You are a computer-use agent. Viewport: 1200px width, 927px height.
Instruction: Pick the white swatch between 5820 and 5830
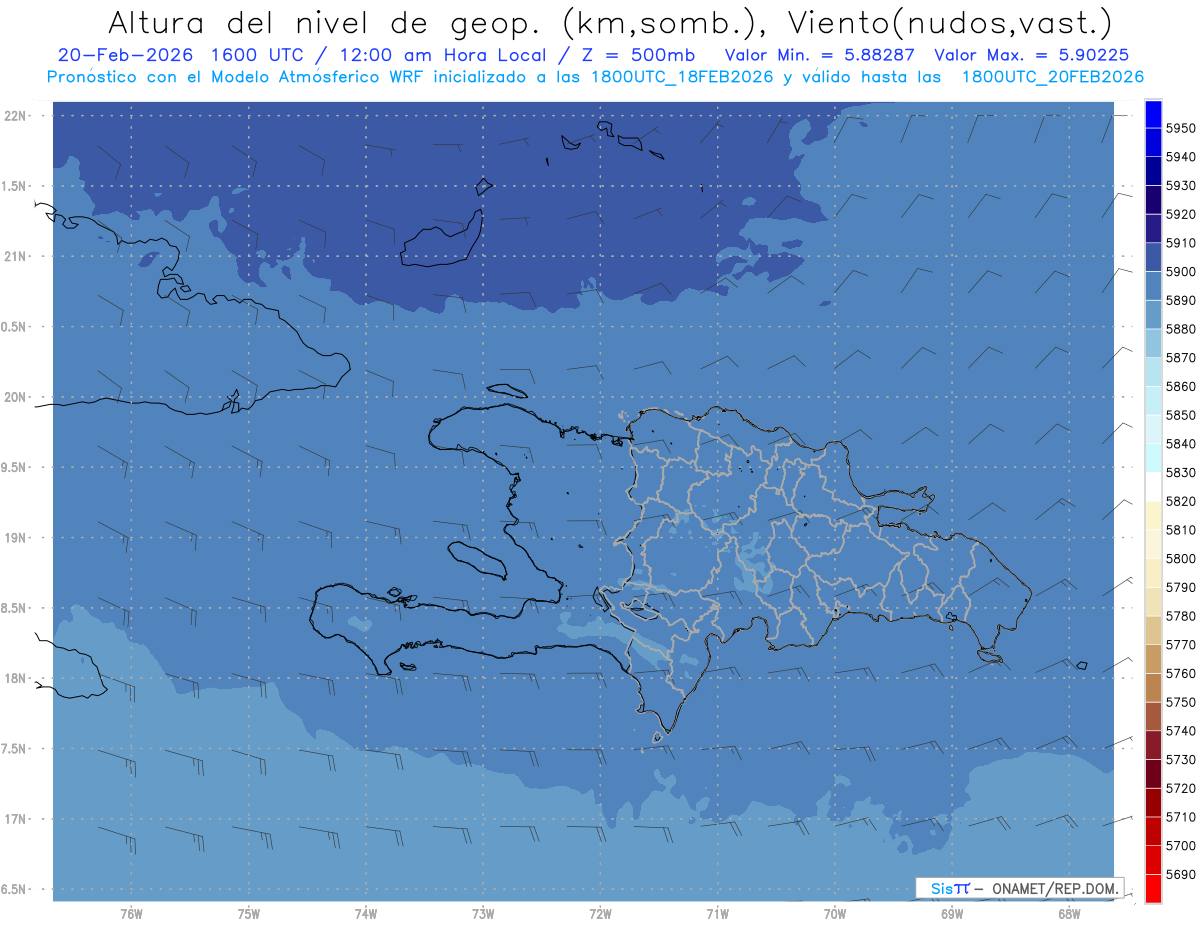(1153, 487)
